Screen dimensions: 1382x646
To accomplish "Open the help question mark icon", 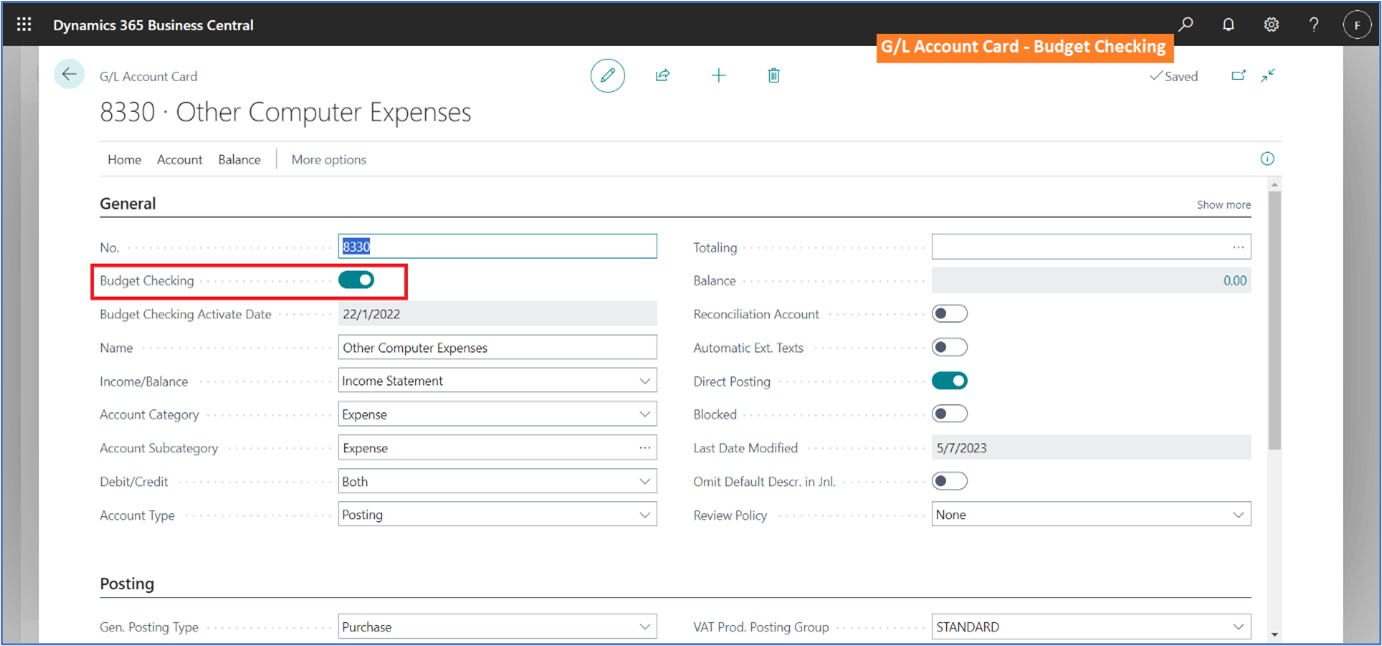I will (x=1314, y=24).
